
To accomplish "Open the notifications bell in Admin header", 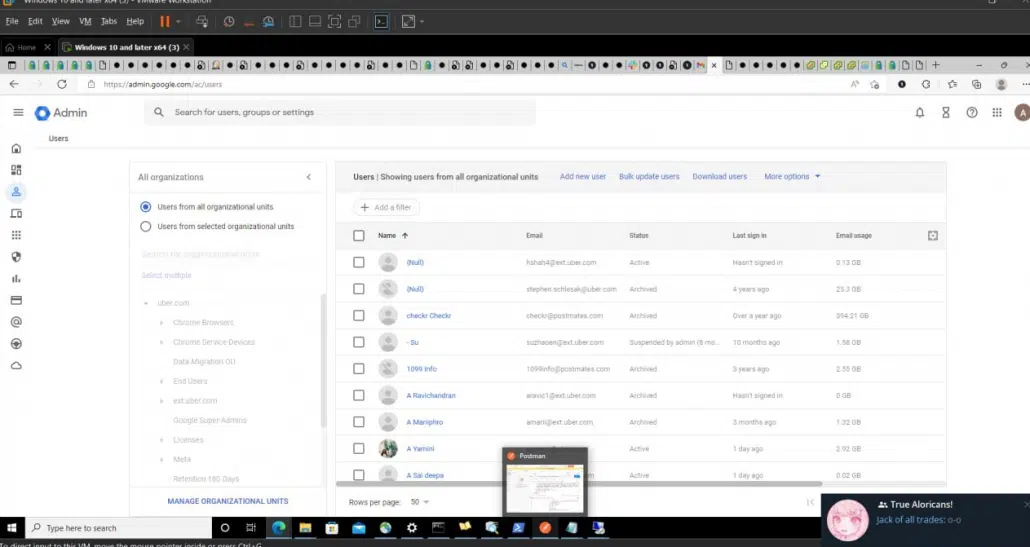I will pos(920,112).
